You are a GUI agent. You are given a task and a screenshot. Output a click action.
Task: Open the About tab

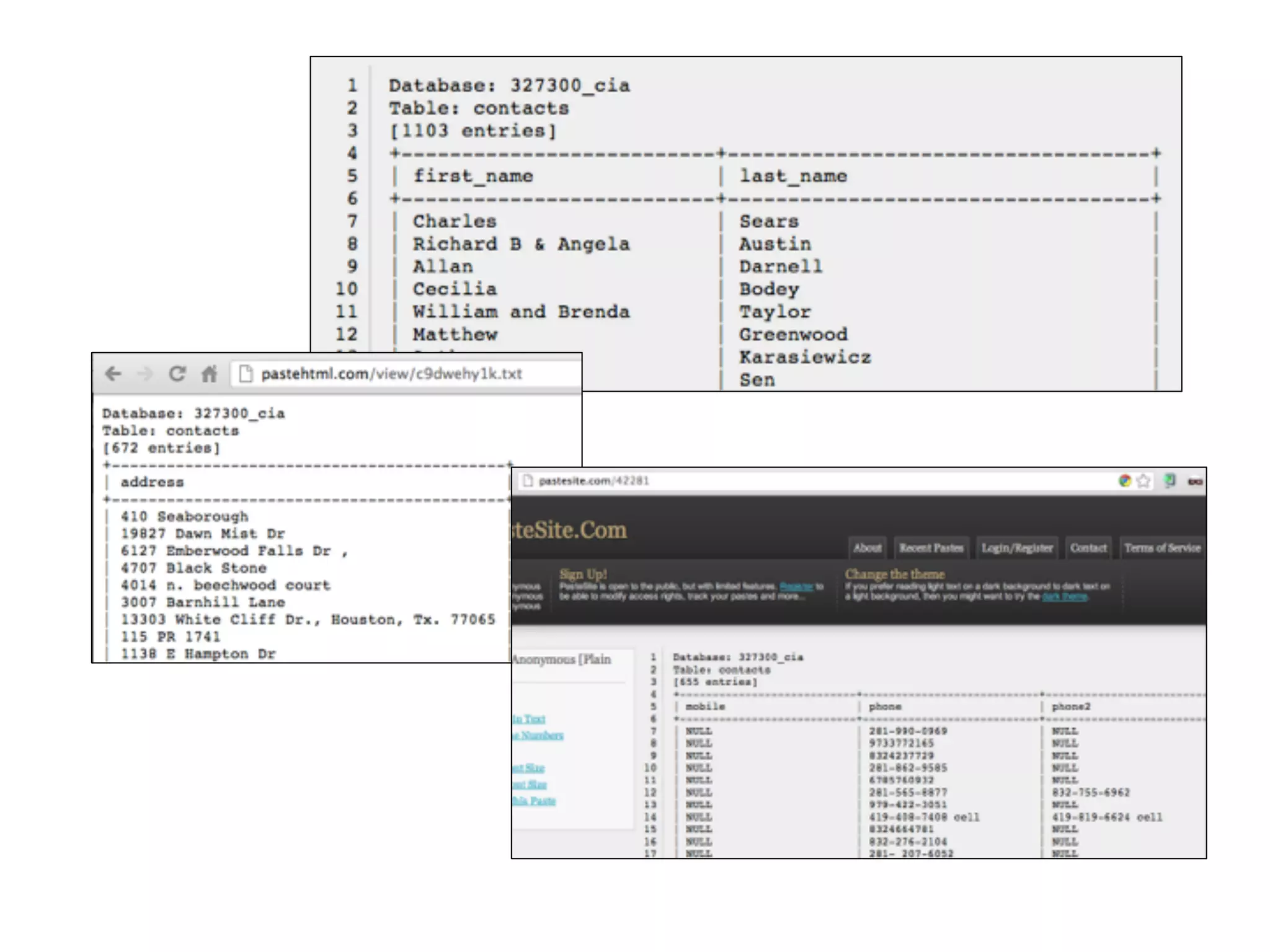867,548
